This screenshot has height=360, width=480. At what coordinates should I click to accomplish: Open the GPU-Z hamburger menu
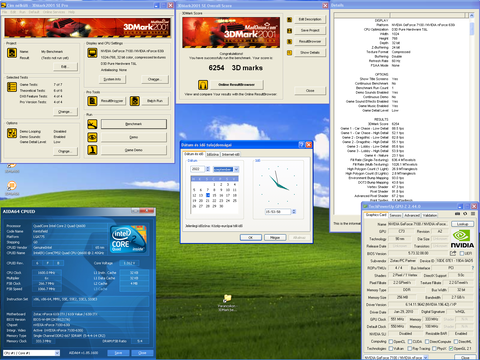(472, 214)
